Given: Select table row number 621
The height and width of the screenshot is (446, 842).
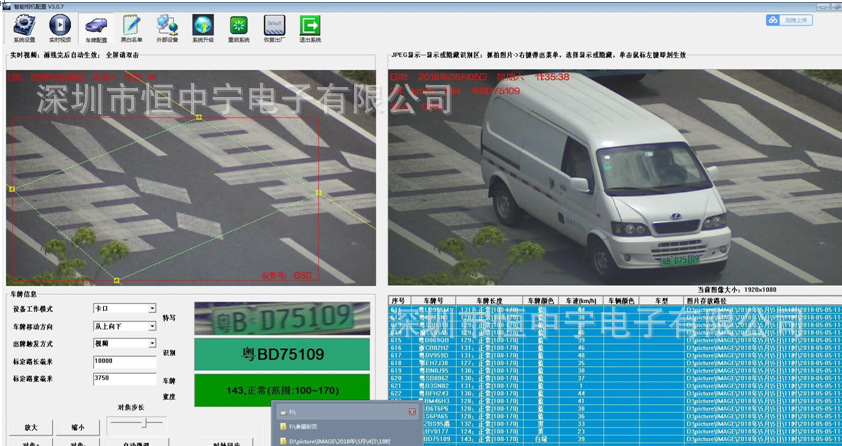Looking at the screenshot, I should [x=615, y=385].
